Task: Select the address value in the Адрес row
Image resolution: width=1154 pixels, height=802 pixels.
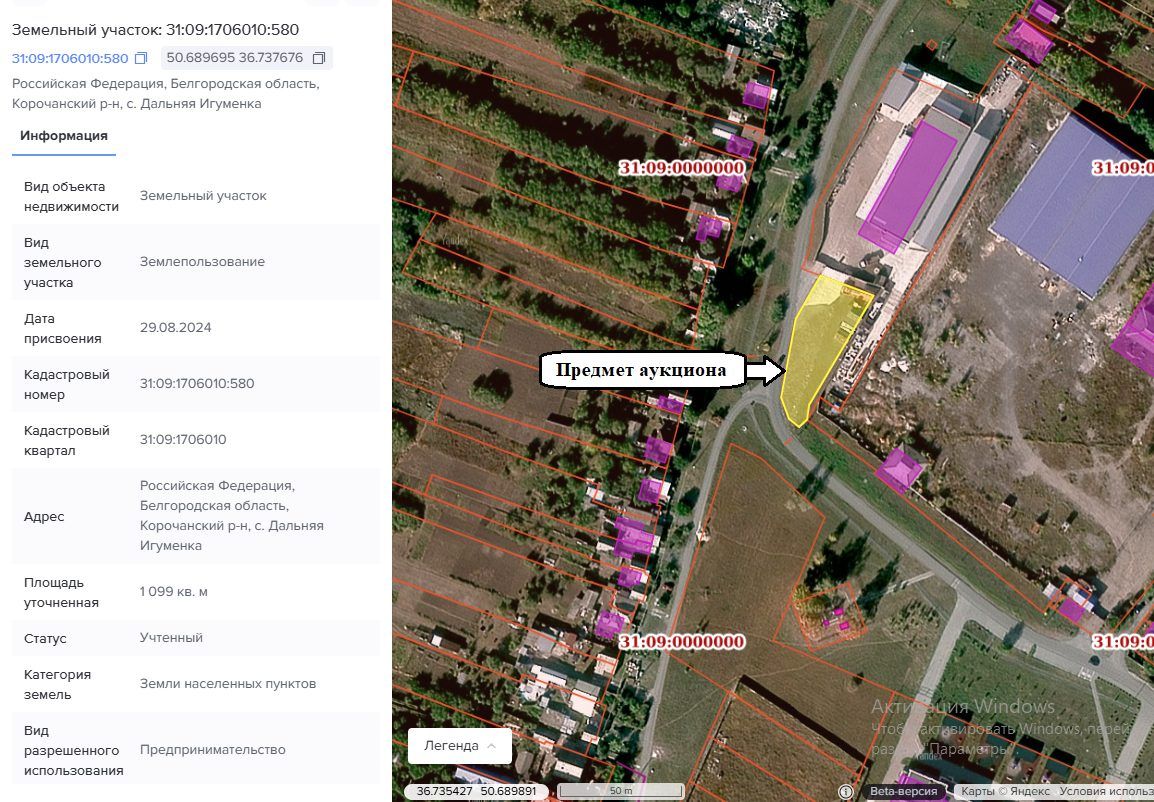Action: pyautogui.click(x=232, y=516)
